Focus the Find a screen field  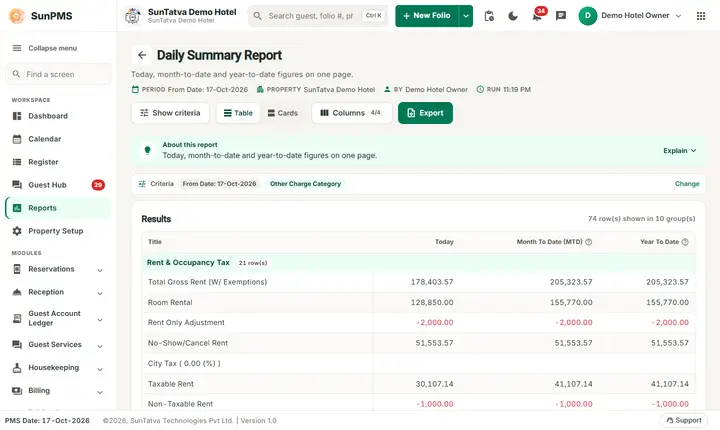tap(58, 74)
